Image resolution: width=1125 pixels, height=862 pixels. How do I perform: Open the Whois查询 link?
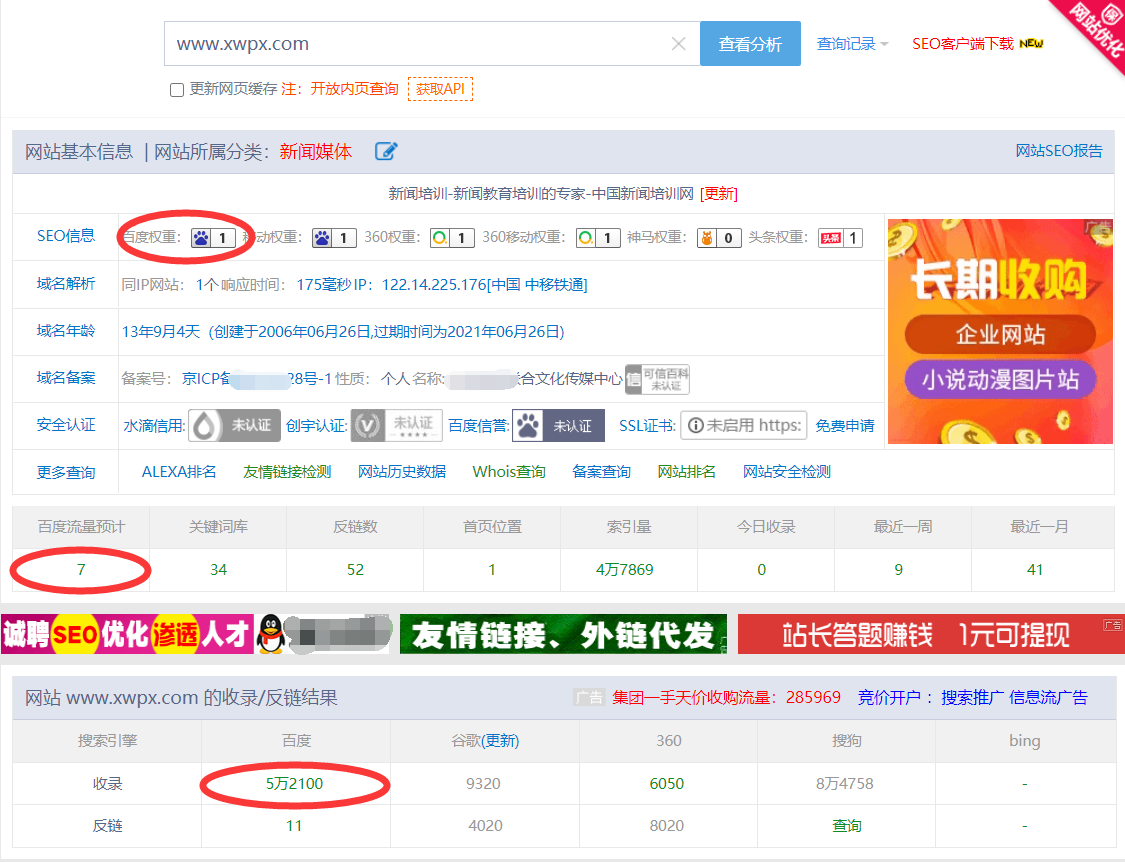509,472
